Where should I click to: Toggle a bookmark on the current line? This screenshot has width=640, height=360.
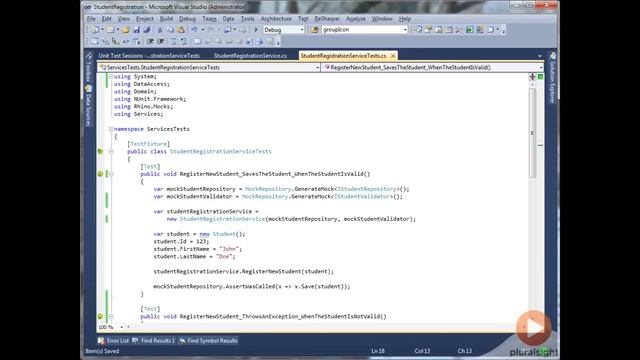[x=198, y=41]
